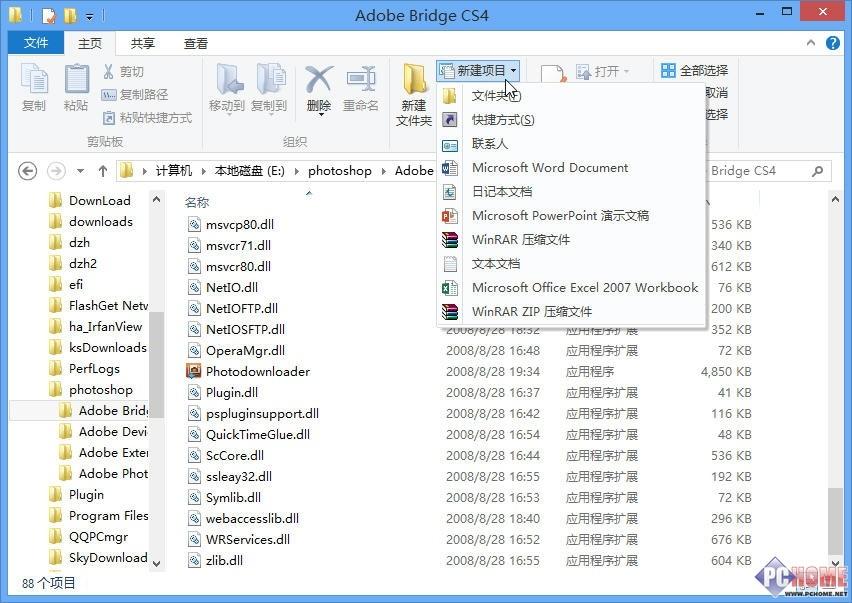
Task: Select OperaMgr.dll in the file list
Action: pos(236,350)
